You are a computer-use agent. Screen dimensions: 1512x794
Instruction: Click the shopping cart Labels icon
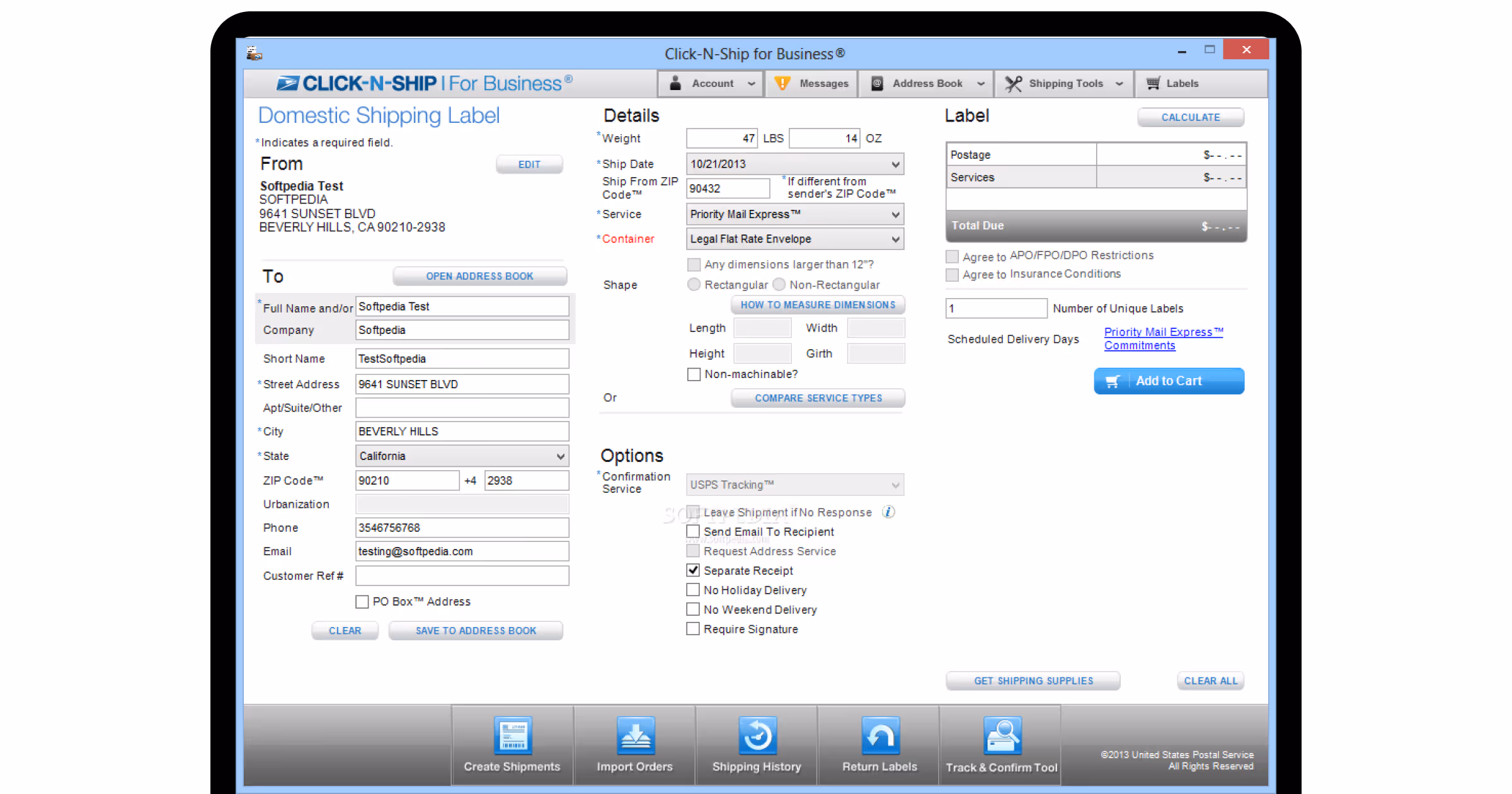(x=1153, y=83)
